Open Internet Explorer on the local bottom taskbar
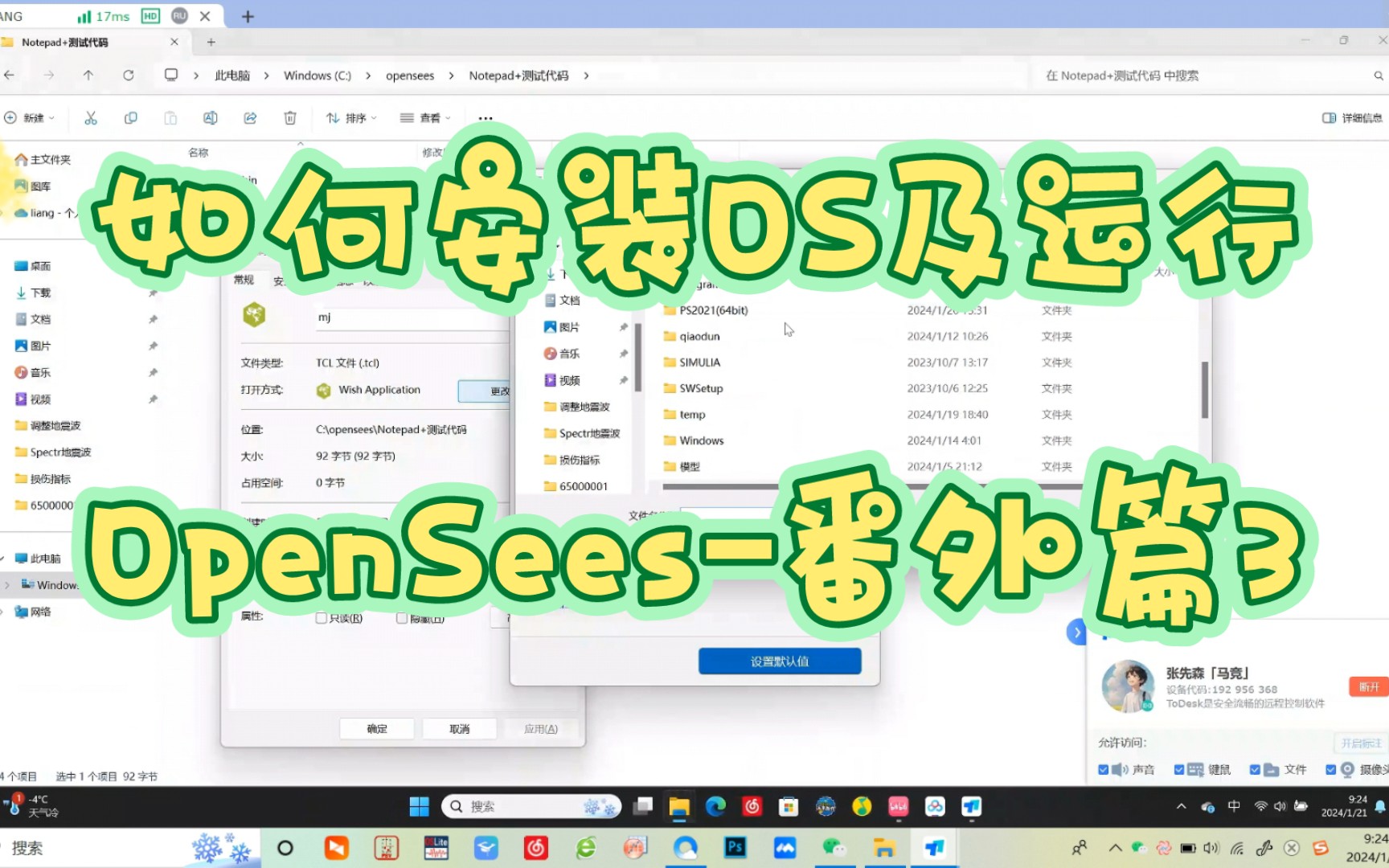 [x=586, y=847]
